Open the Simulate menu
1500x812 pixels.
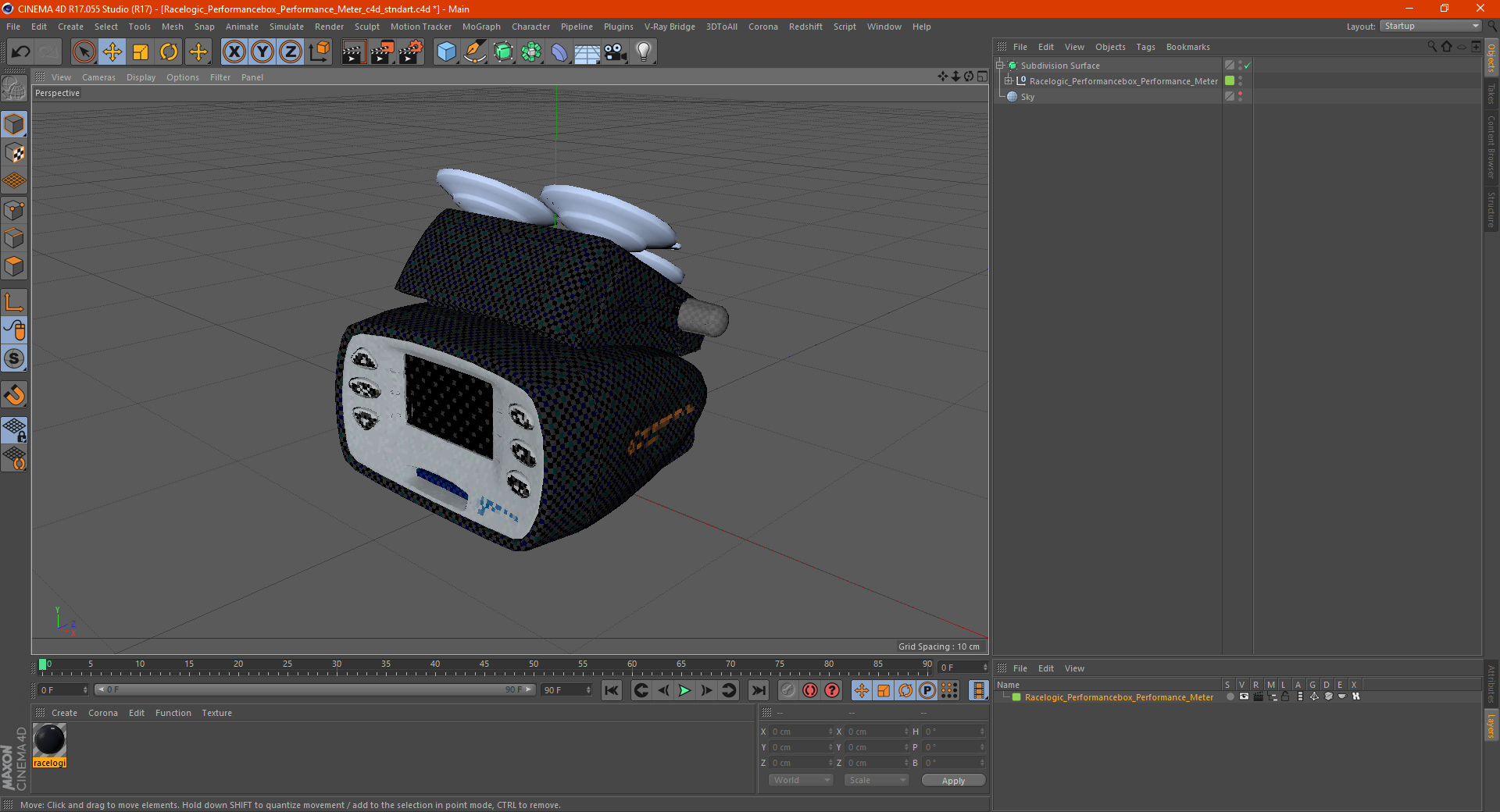point(286,27)
